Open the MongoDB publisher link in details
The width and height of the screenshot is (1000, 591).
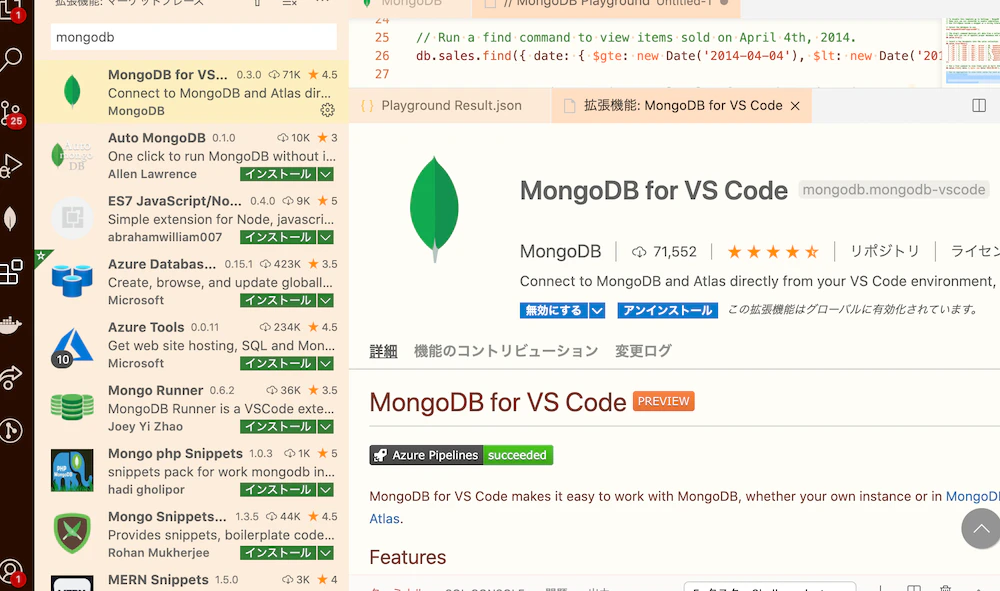click(x=560, y=252)
